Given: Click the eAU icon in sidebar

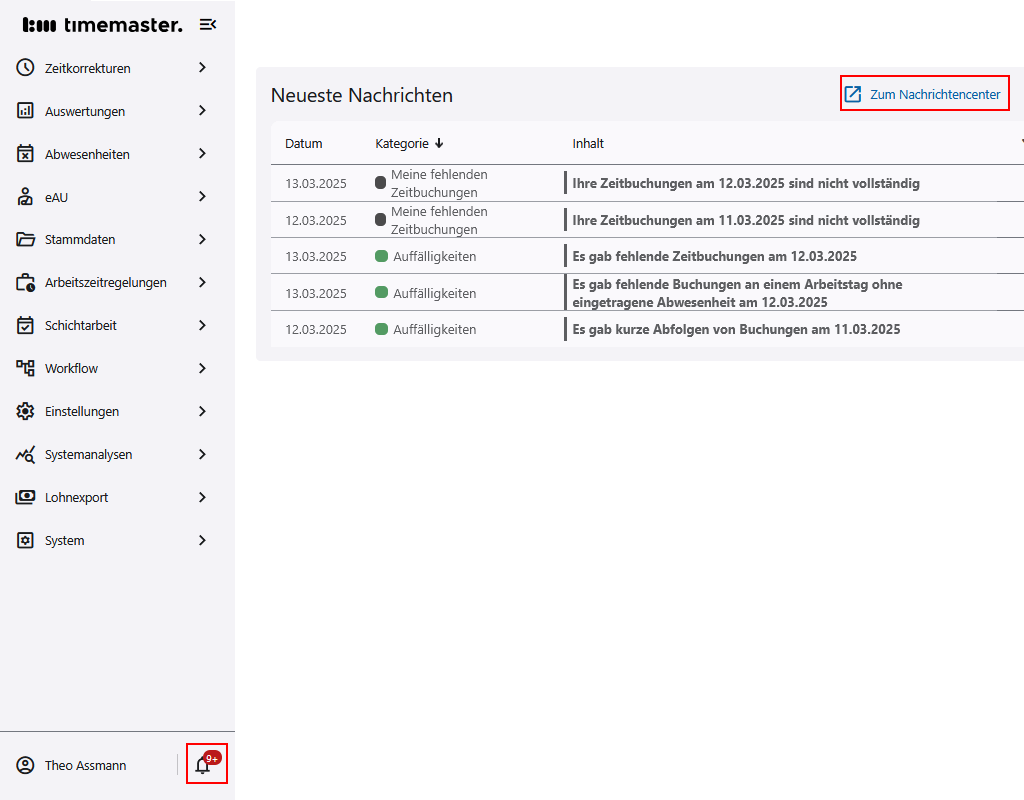Looking at the screenshot, I should tap(26, 197).
